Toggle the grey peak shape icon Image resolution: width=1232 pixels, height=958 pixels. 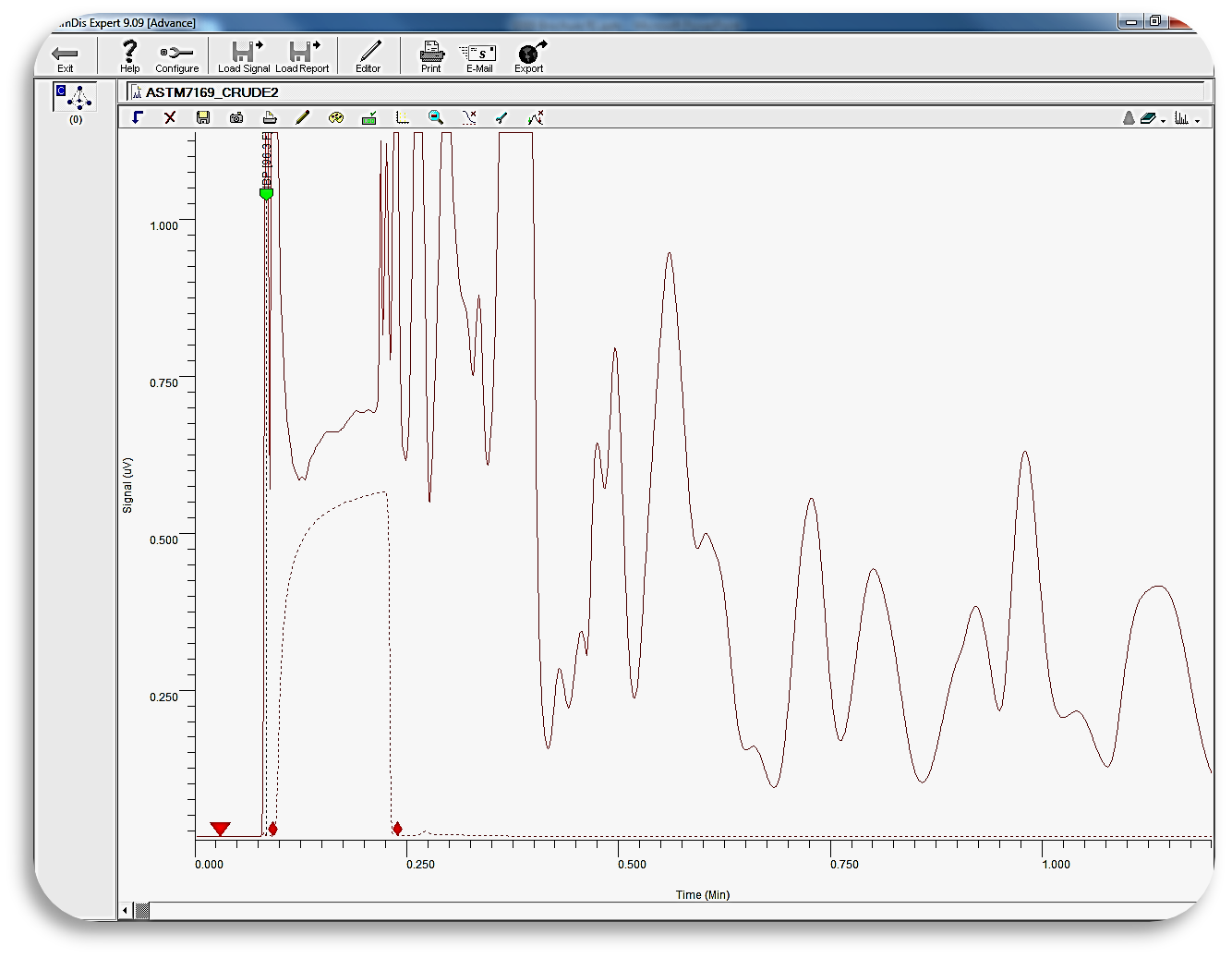(1129, 118)
